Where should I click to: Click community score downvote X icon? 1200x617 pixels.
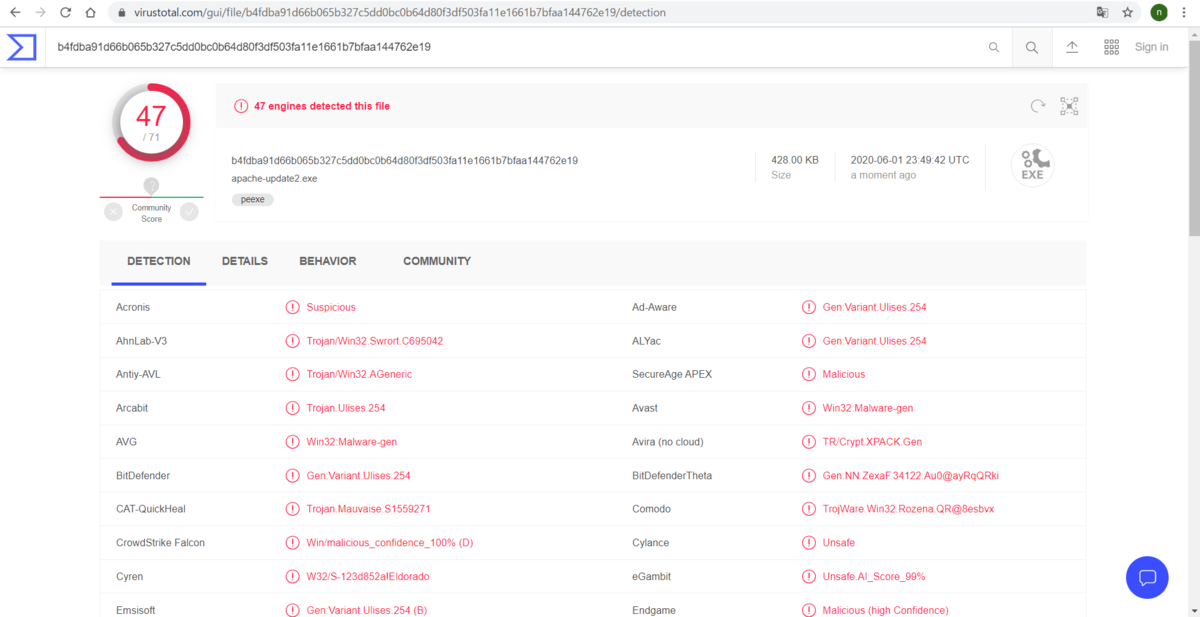click(113, 211)
